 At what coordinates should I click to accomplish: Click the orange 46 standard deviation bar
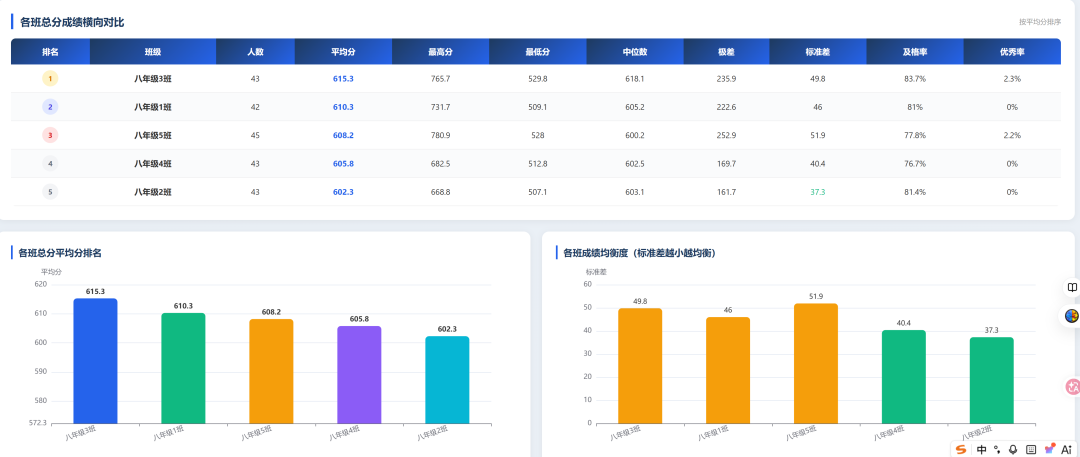click(728, 370)
